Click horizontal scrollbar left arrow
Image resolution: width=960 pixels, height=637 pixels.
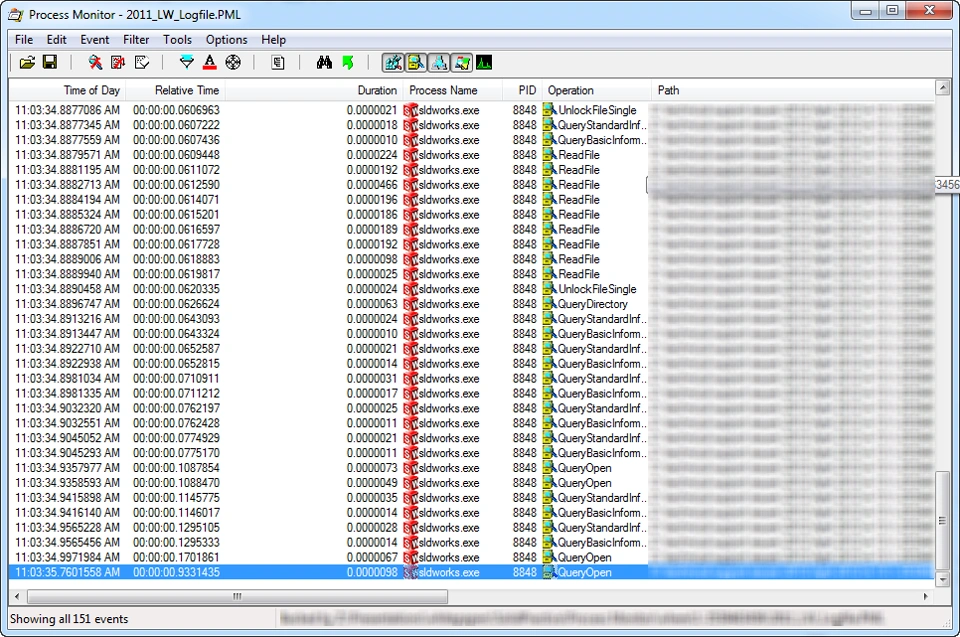[x=17, y=596]
